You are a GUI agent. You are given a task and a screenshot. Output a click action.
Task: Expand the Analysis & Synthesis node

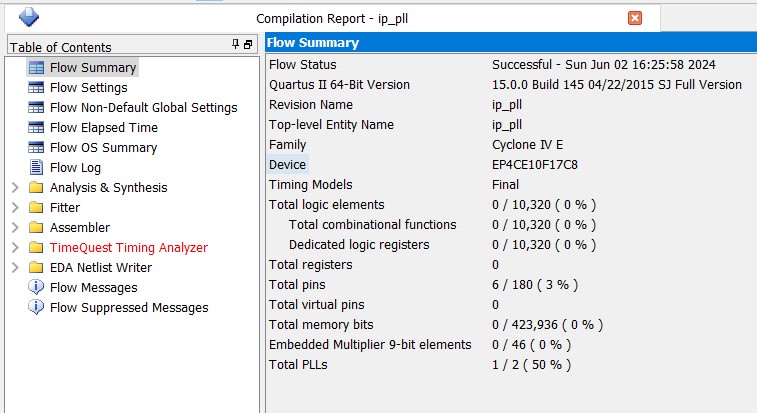(x=14, y=188)
